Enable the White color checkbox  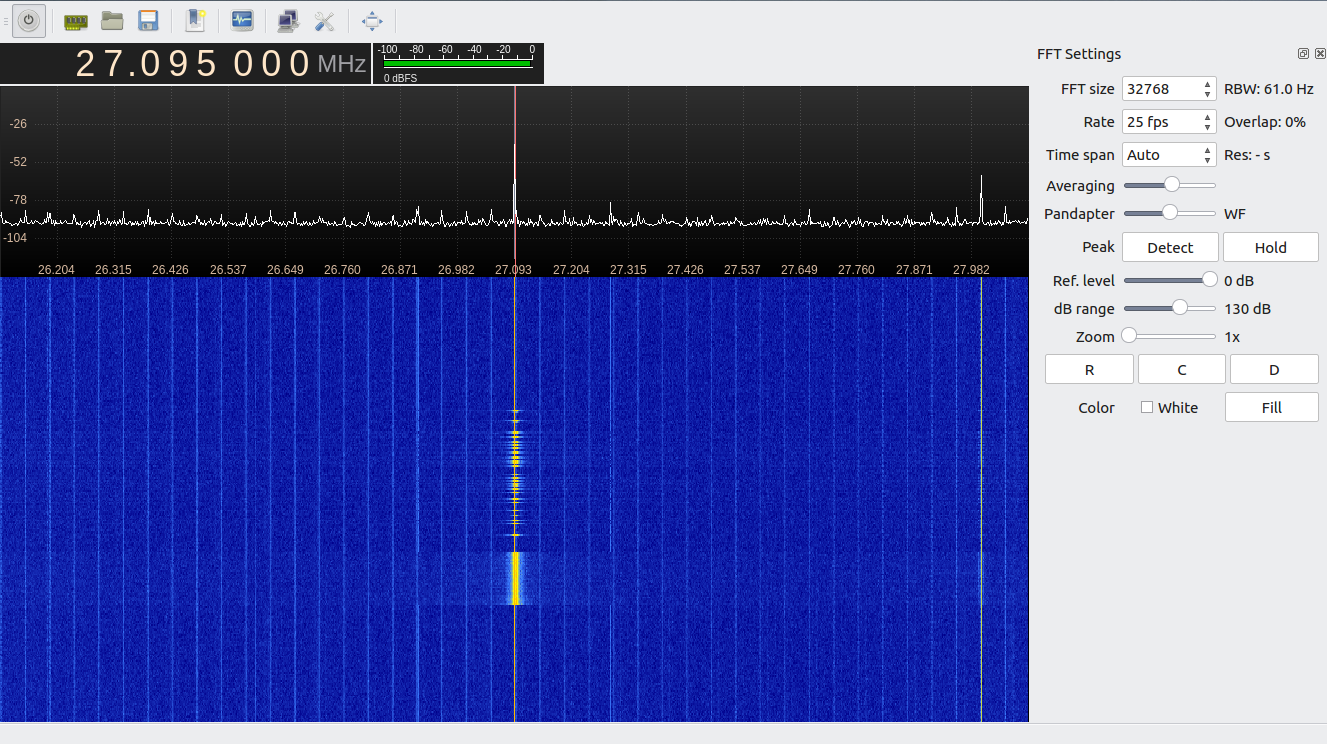pyautogui.click(x=1147, y=408)
